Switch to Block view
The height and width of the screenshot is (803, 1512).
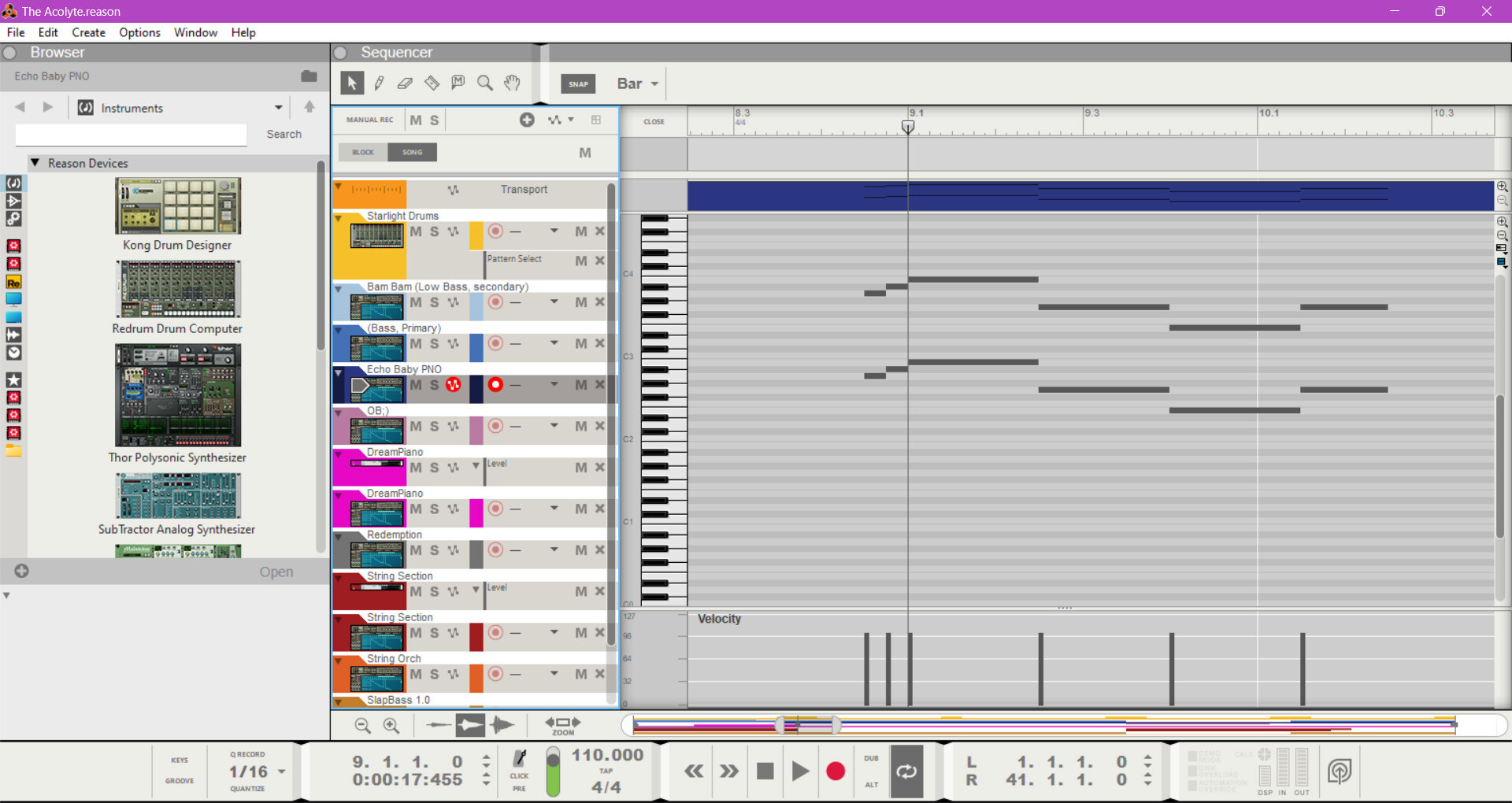tap(363, 152)
